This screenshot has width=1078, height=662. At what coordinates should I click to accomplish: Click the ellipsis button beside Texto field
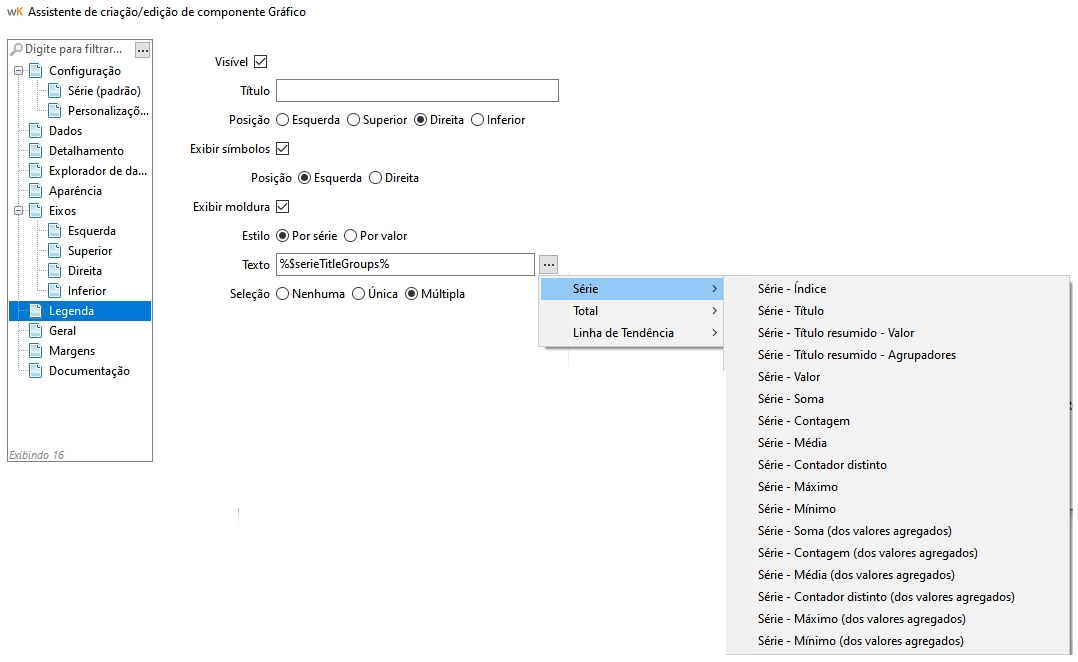click(x=548, y=265)
